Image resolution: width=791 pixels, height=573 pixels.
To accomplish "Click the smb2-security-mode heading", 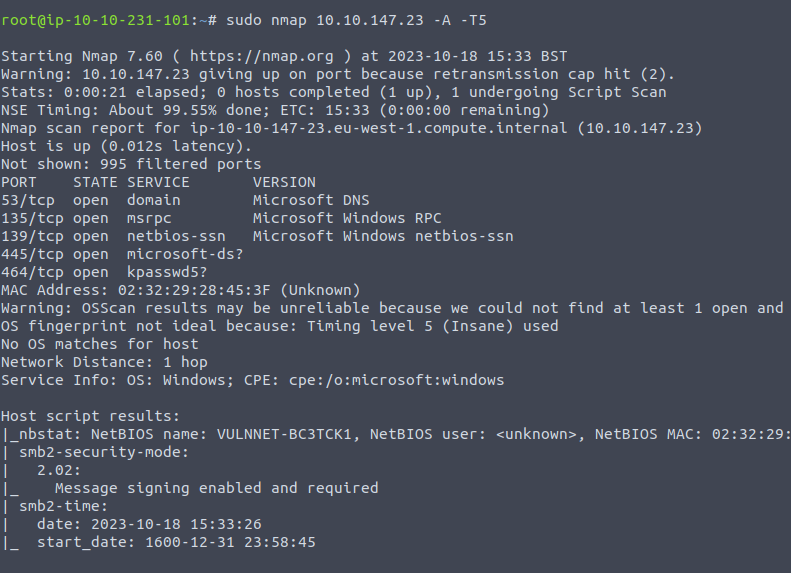I will pos(104,452).
